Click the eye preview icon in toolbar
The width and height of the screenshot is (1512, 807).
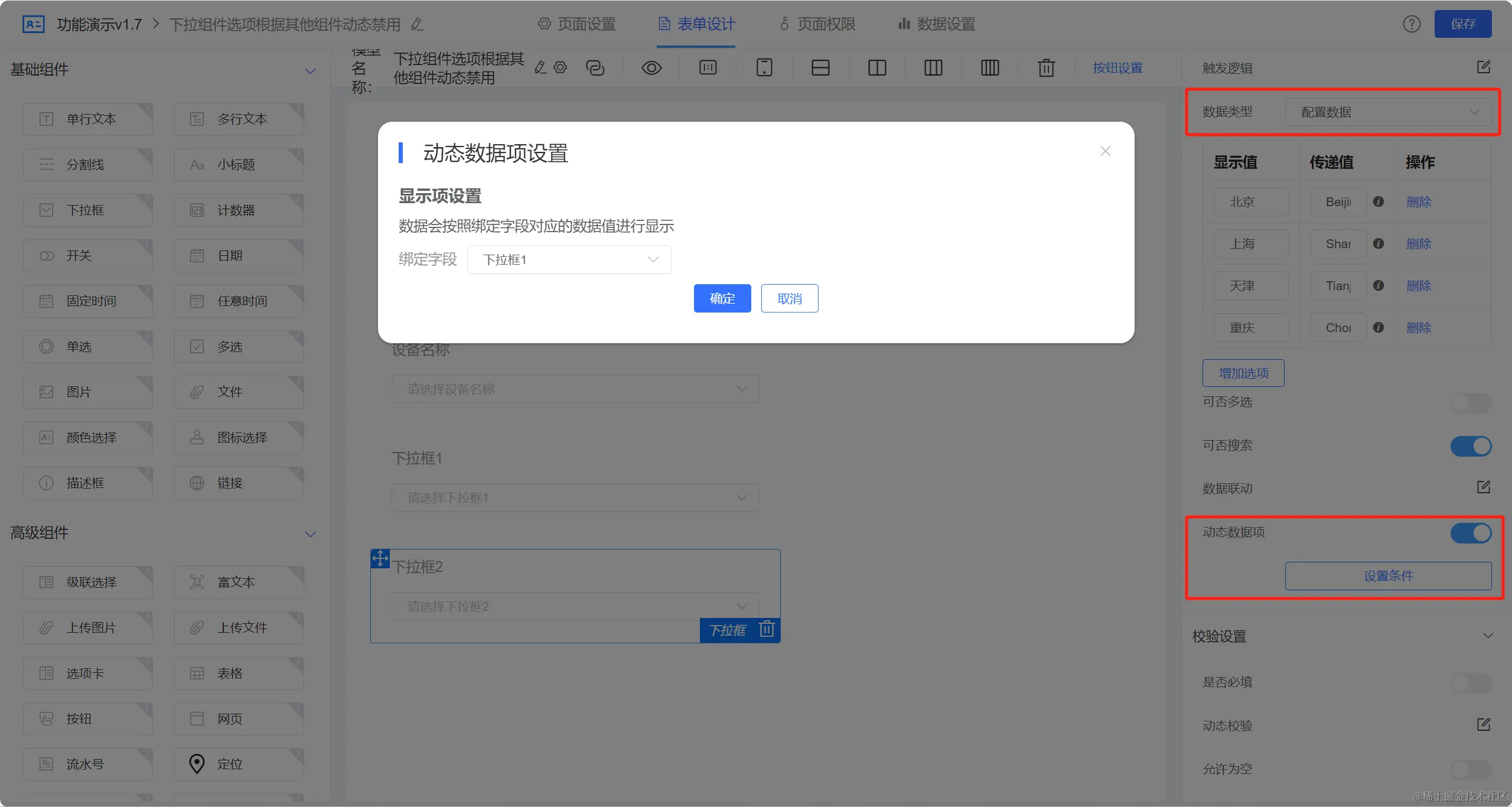(651, 68)
